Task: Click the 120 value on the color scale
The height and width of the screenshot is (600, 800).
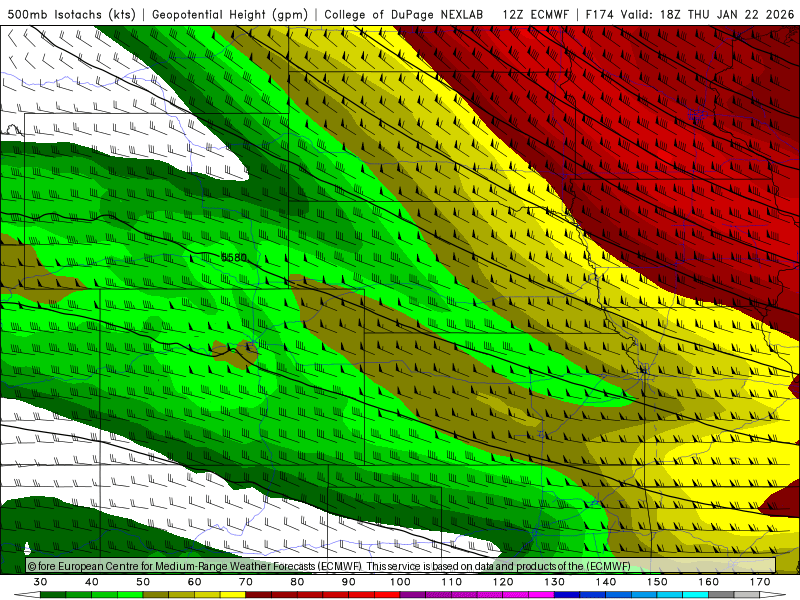Action: click(503, 582)
